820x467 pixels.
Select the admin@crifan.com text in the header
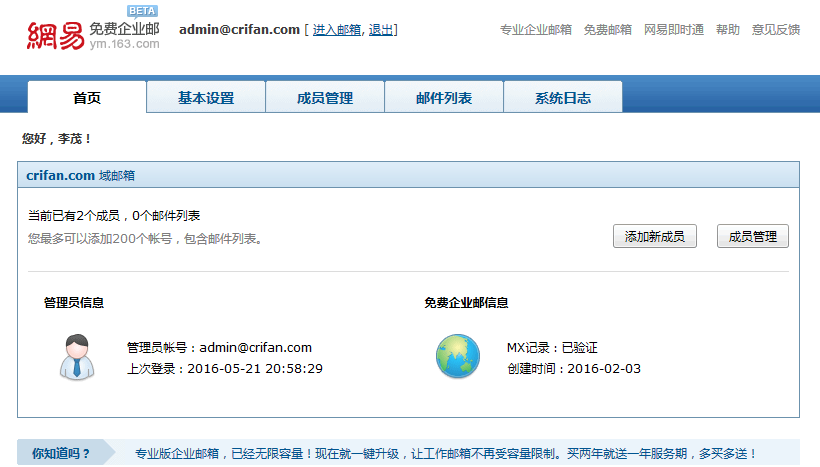(240, 30)
